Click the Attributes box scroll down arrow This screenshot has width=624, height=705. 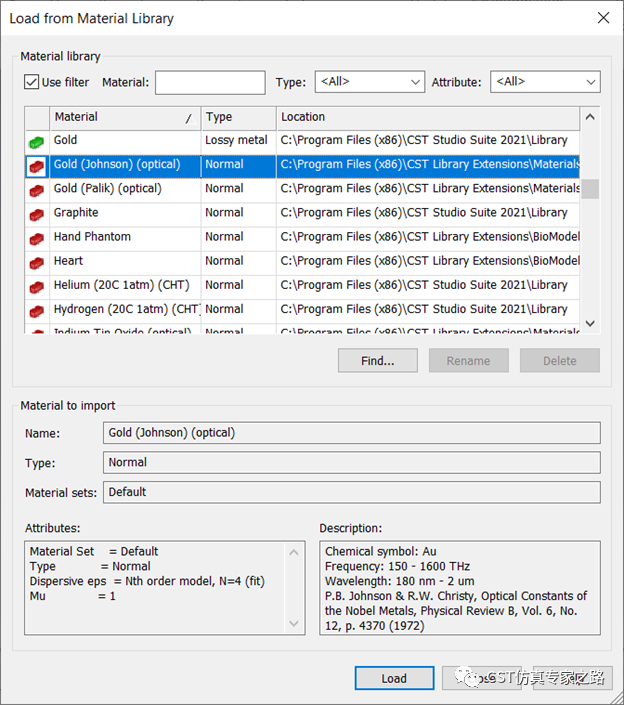click(294, 623)
